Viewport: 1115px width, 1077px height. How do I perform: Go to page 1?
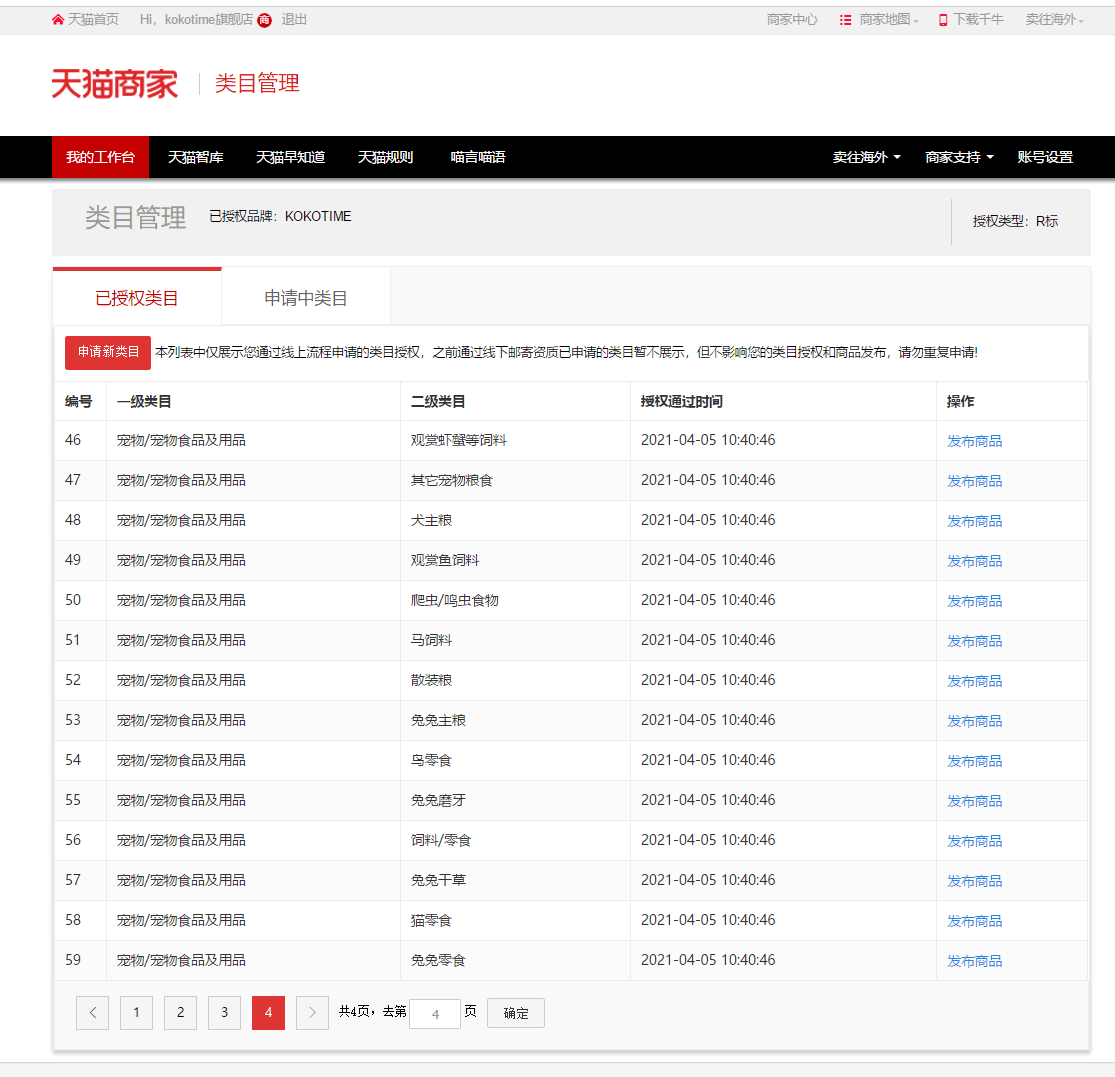coord(137,1012)
